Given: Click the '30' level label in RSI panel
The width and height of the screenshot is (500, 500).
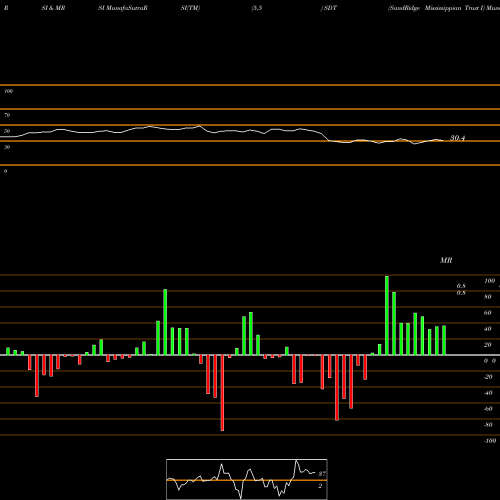Looking at the screenshot, I should click(x=7, y=147).
